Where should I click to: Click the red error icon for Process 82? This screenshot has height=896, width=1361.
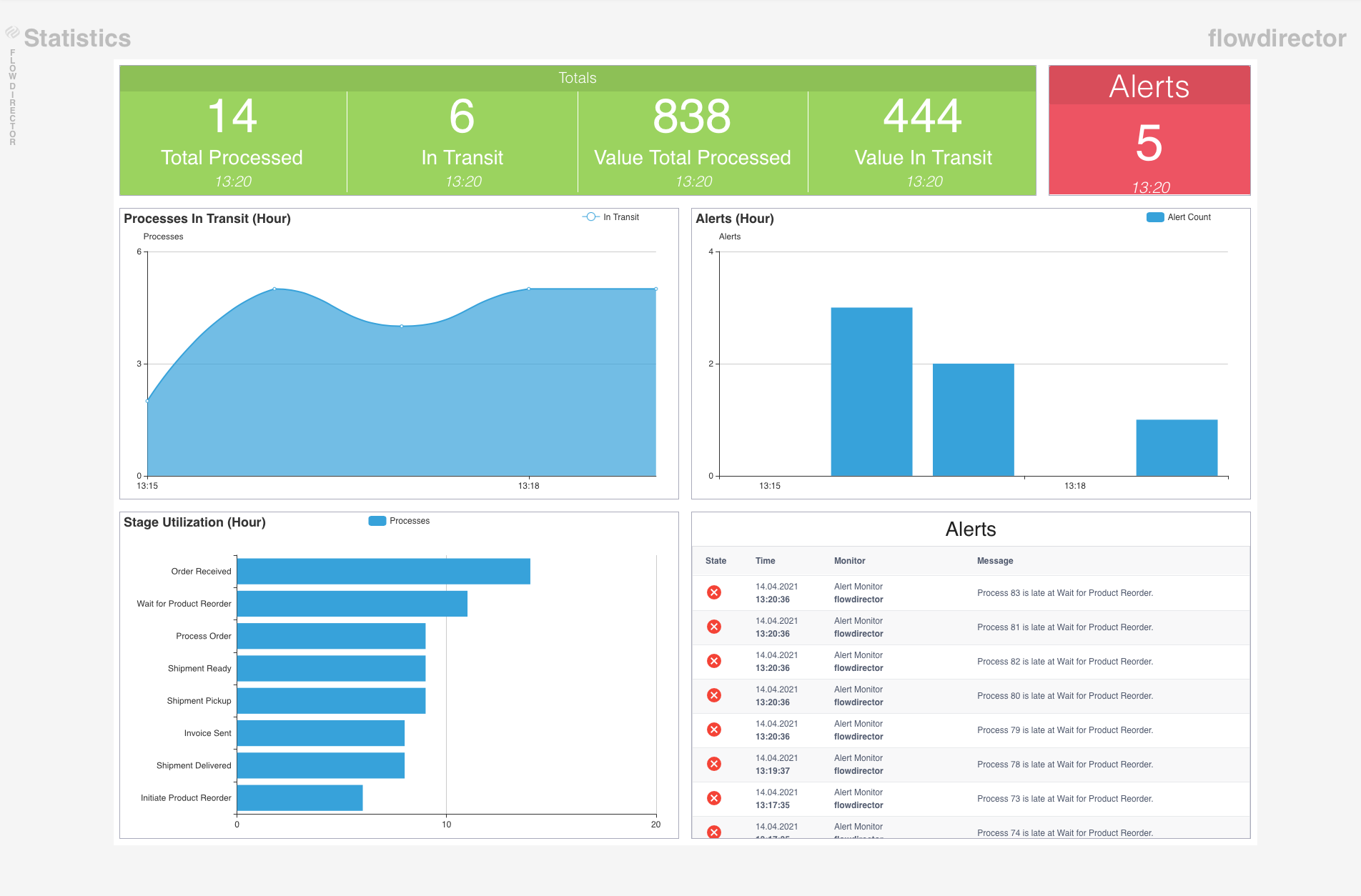713,661
